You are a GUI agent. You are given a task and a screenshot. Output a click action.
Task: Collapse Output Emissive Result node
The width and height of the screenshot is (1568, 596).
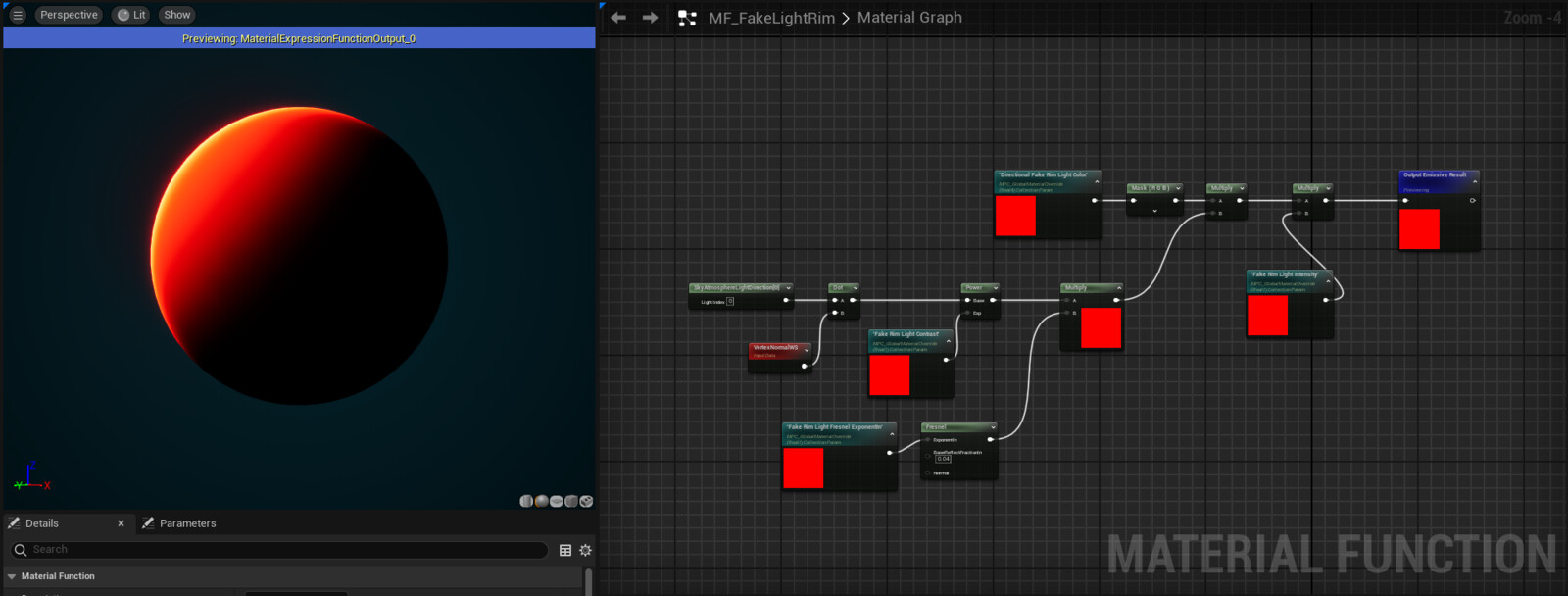click(x=1474, y=181)
